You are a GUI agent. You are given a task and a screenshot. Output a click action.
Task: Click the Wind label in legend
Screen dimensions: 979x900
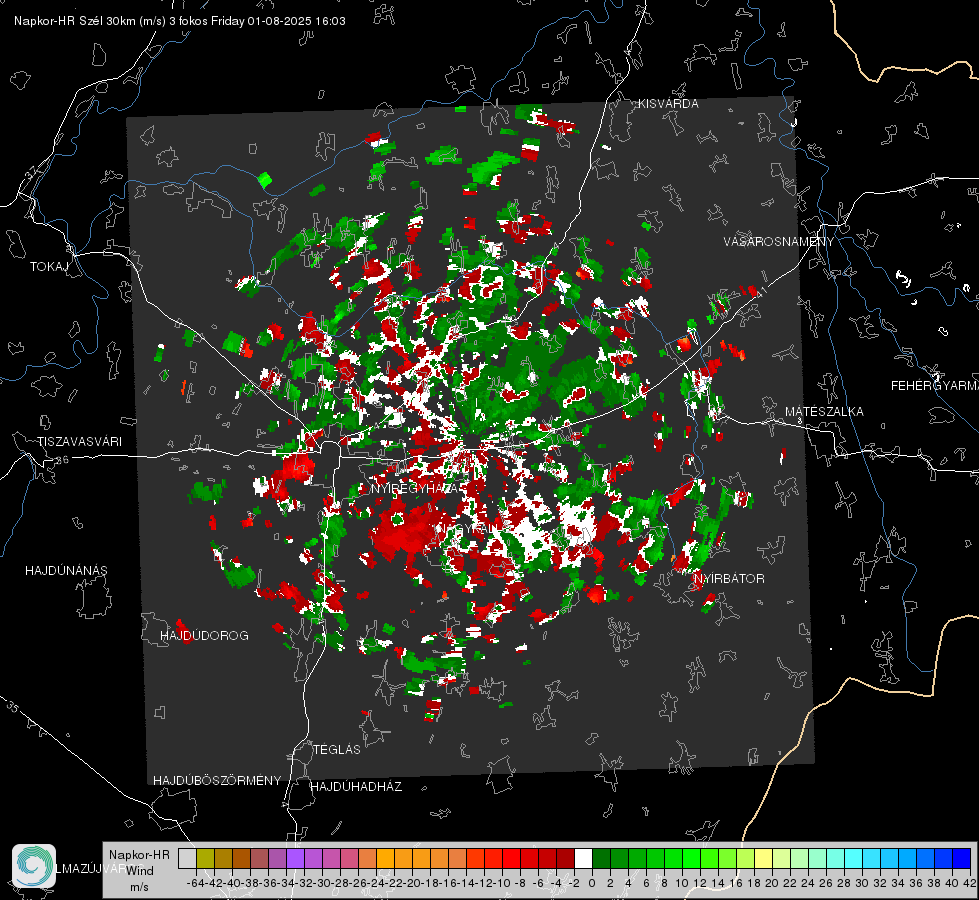(x=140, y=870)
